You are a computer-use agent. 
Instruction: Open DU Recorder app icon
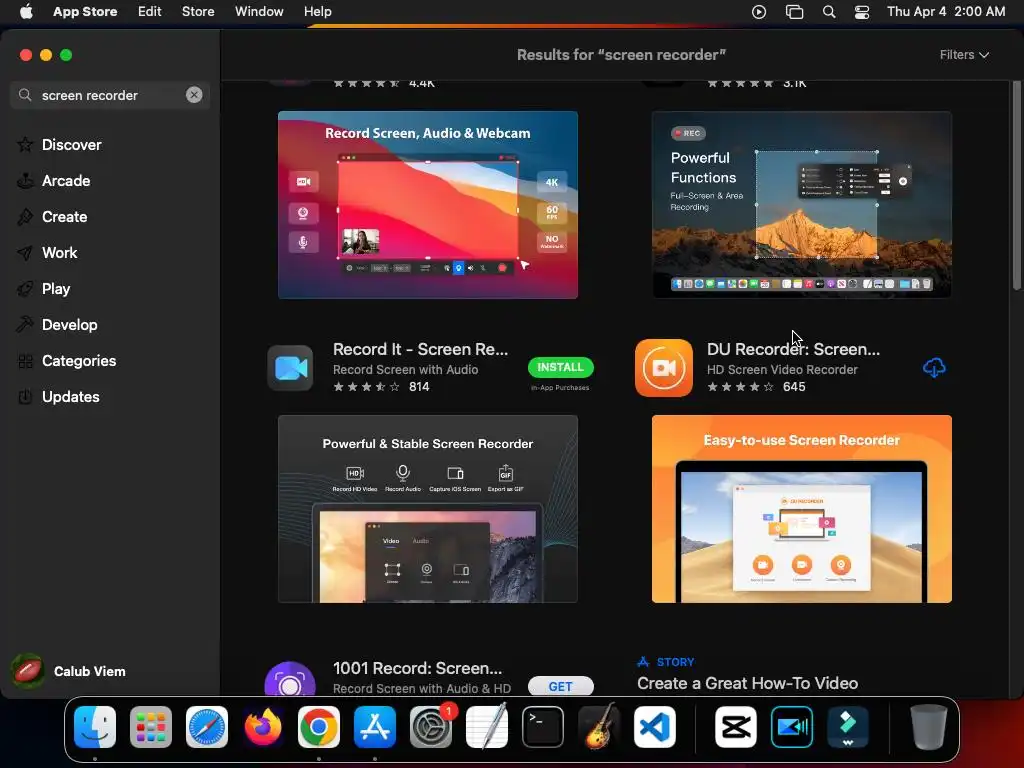(664, 368)
